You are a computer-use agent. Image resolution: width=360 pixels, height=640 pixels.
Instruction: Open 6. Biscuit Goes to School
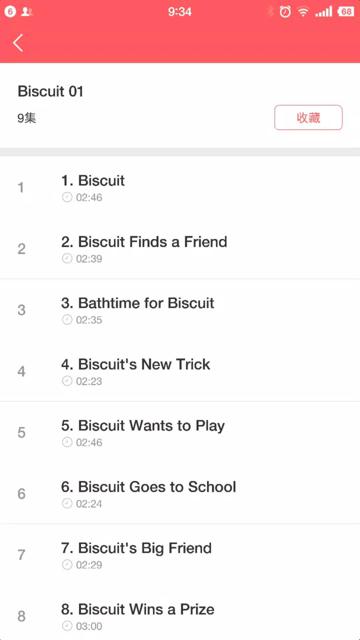pos(180,493)
